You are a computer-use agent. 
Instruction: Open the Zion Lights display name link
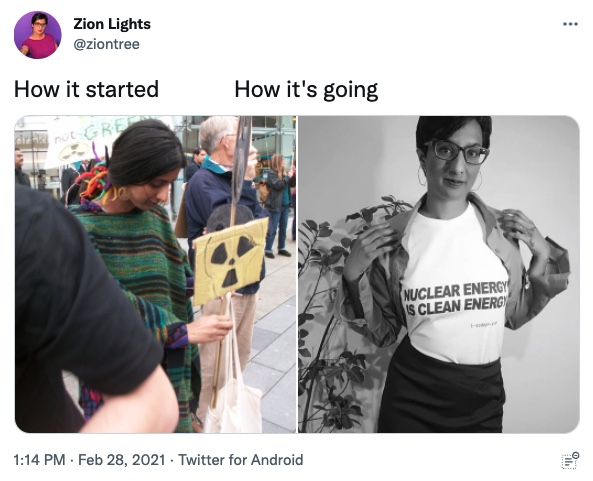click(112, 24)
